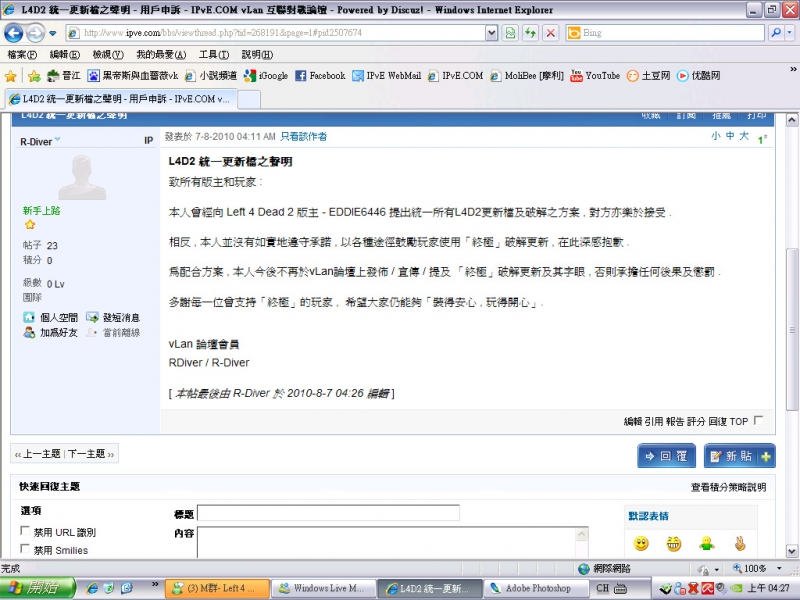Expand the favorites bar overflow chevron

point(793,69)
